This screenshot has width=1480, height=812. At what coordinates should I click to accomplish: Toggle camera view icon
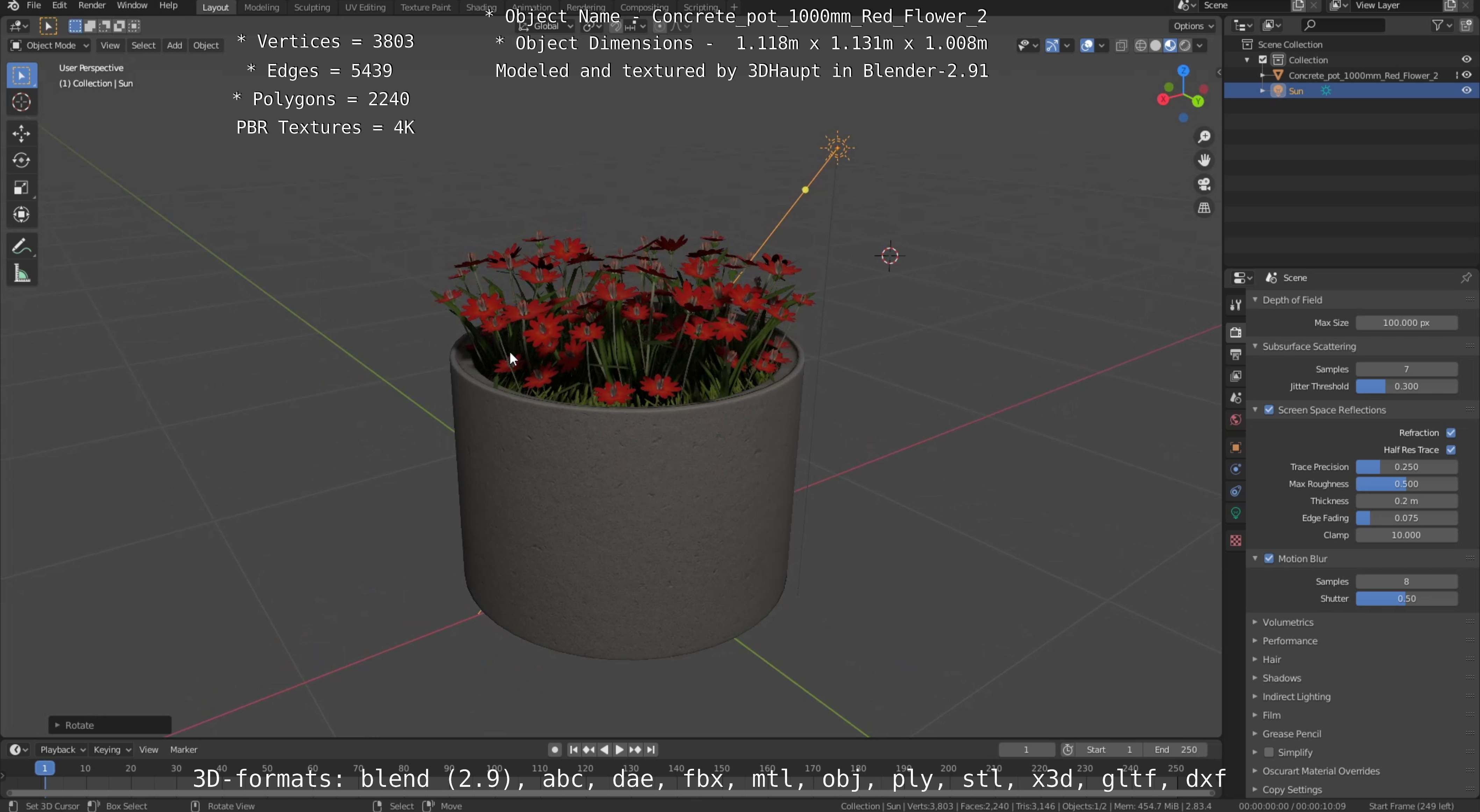(1204, 184)
